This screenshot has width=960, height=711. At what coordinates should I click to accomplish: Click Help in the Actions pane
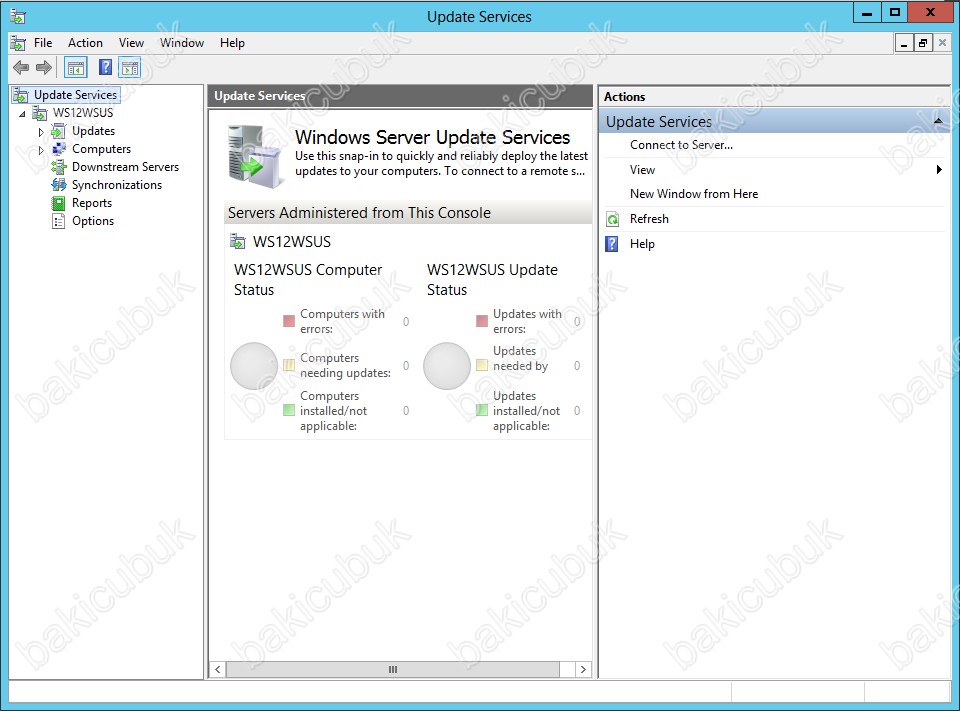(642, 244)
